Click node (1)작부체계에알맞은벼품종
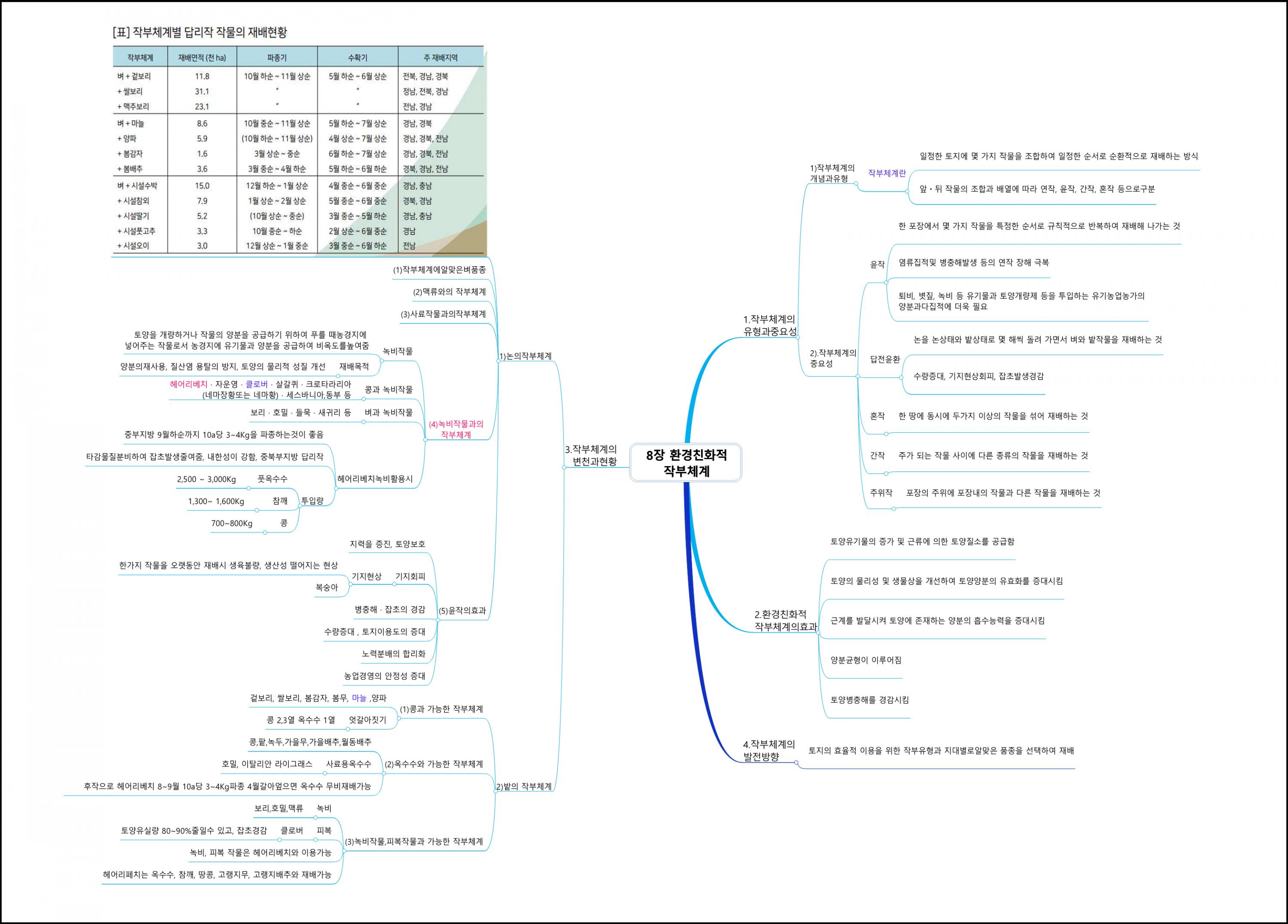Image resolution: width=1288 pixels, height=924 pixels. [x=440, y=270]
